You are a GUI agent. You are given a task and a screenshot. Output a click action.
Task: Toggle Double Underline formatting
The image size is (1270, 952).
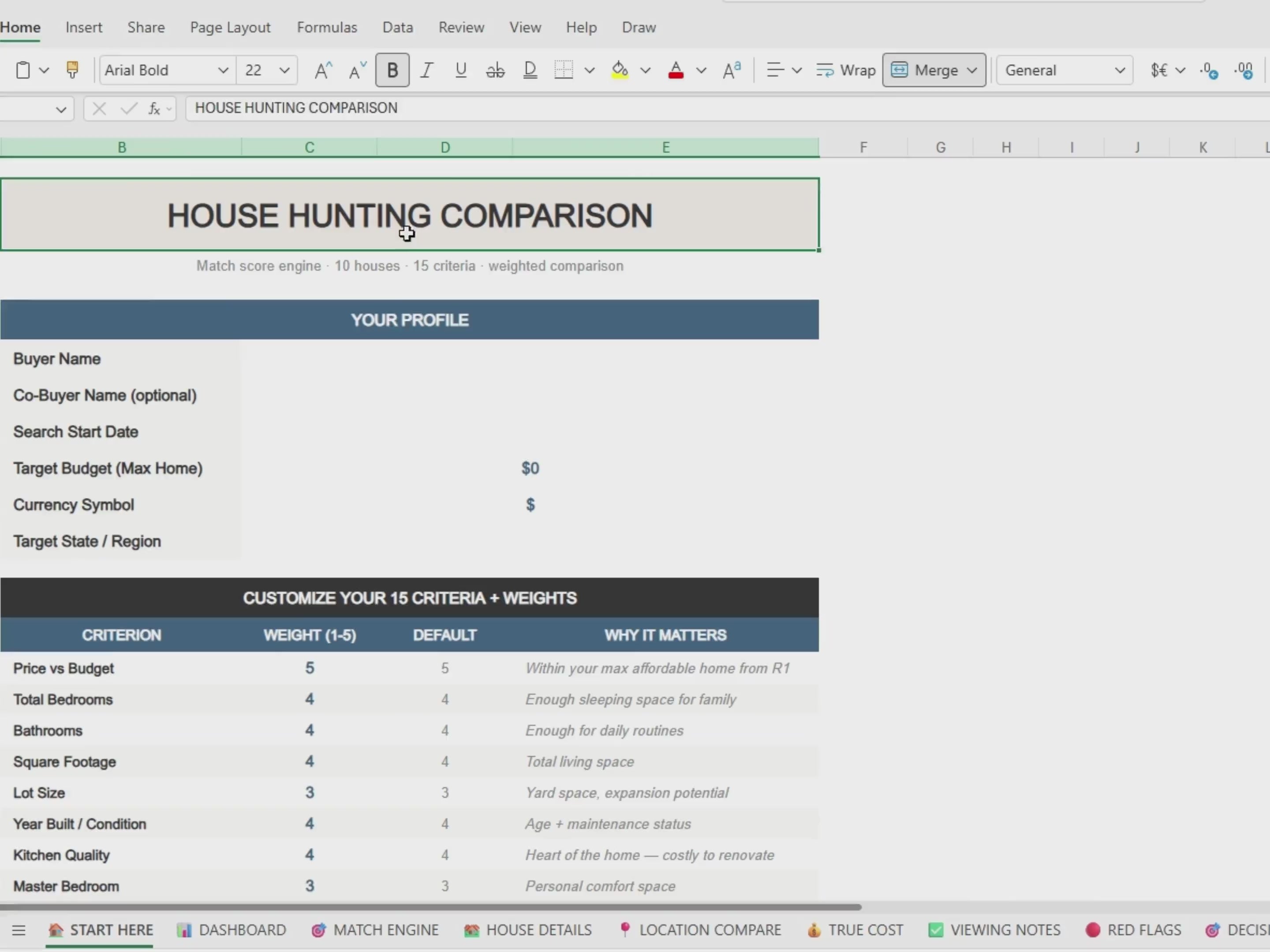click(530, 70)
